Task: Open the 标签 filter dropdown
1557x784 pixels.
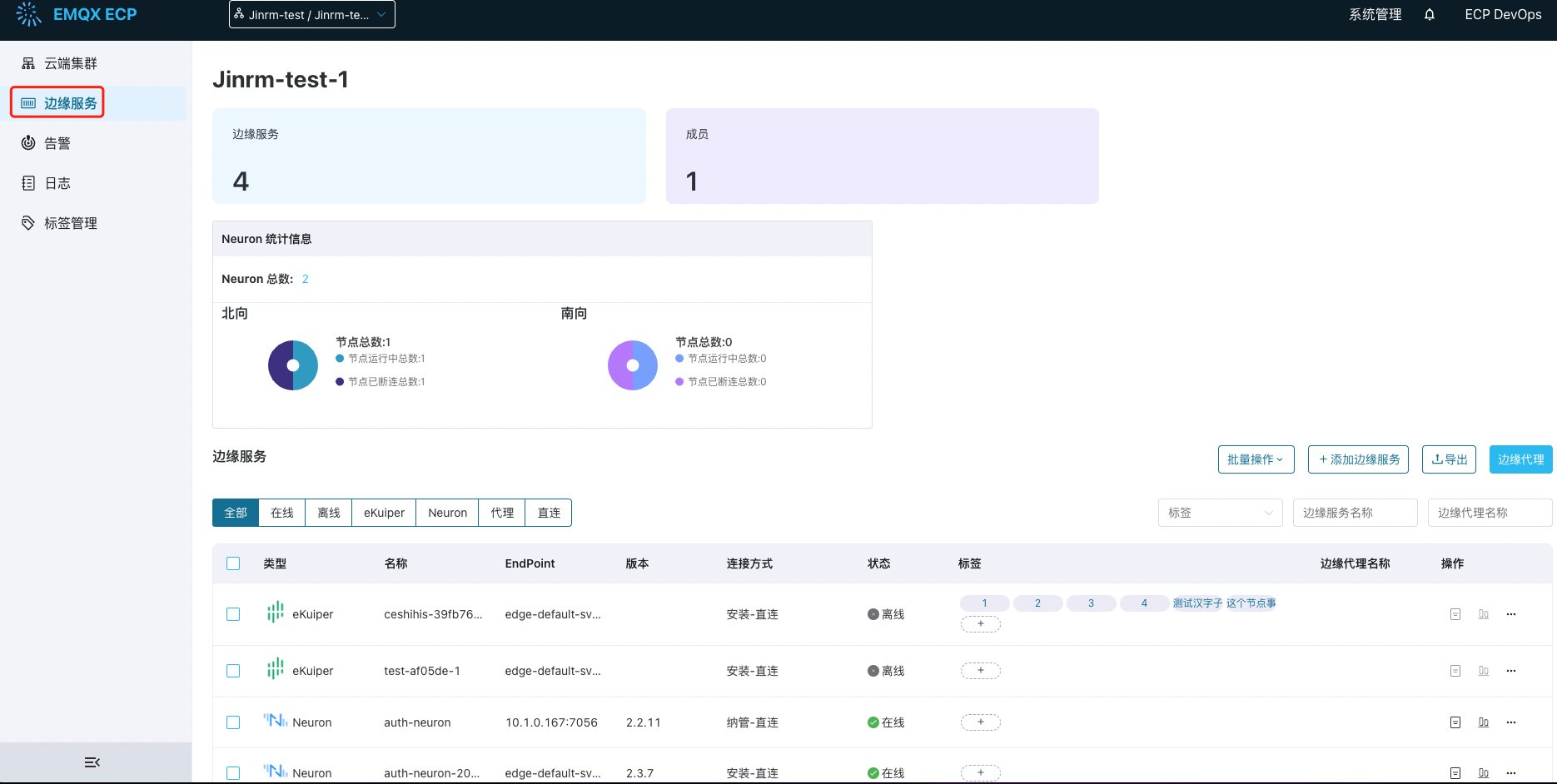Action: click(x=1220, y=513)
